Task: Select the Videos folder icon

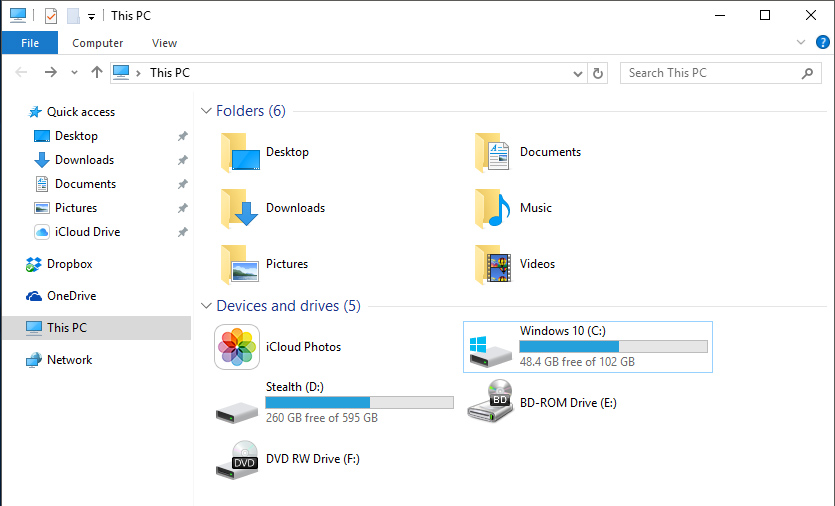Action: pos(493,265)
